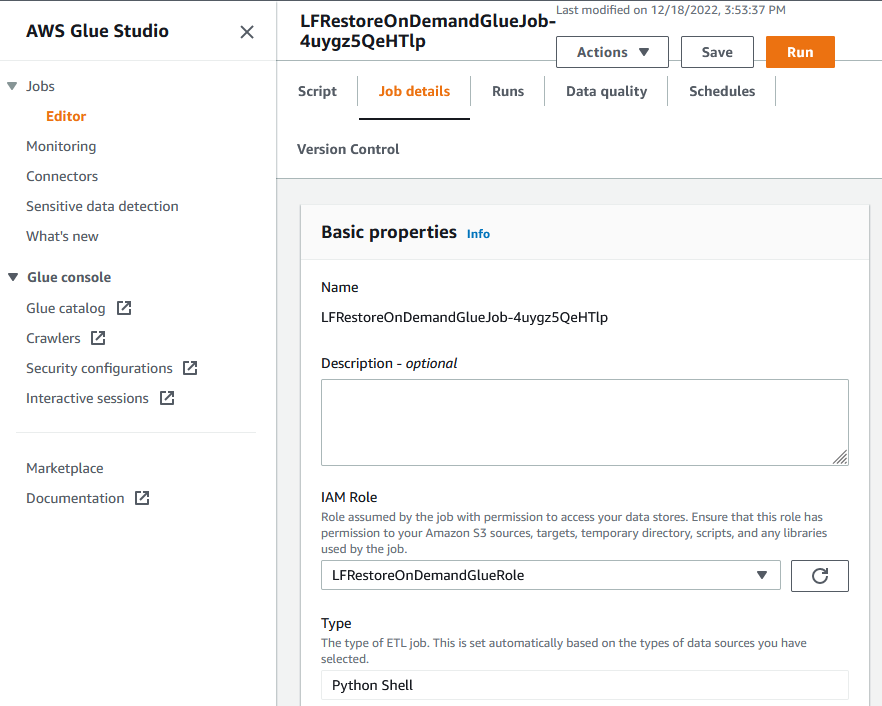This screenshot has width=882, height=706.
Task: Click the Glue console section heading
Action: [69, 277]
